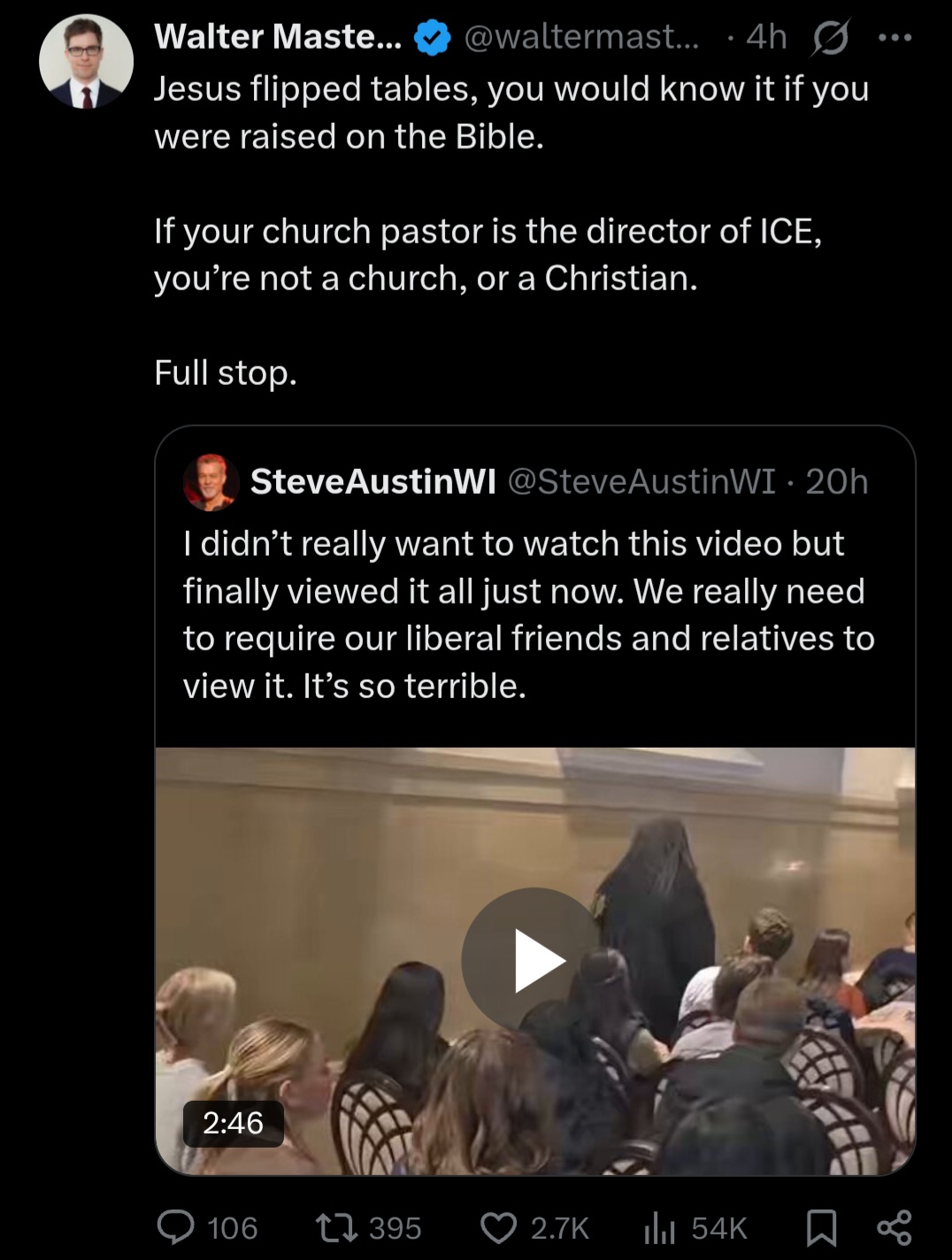The height and width of the screenshot is (1260, 952).
Task: Click the blue verified badge
Action: 433,37
